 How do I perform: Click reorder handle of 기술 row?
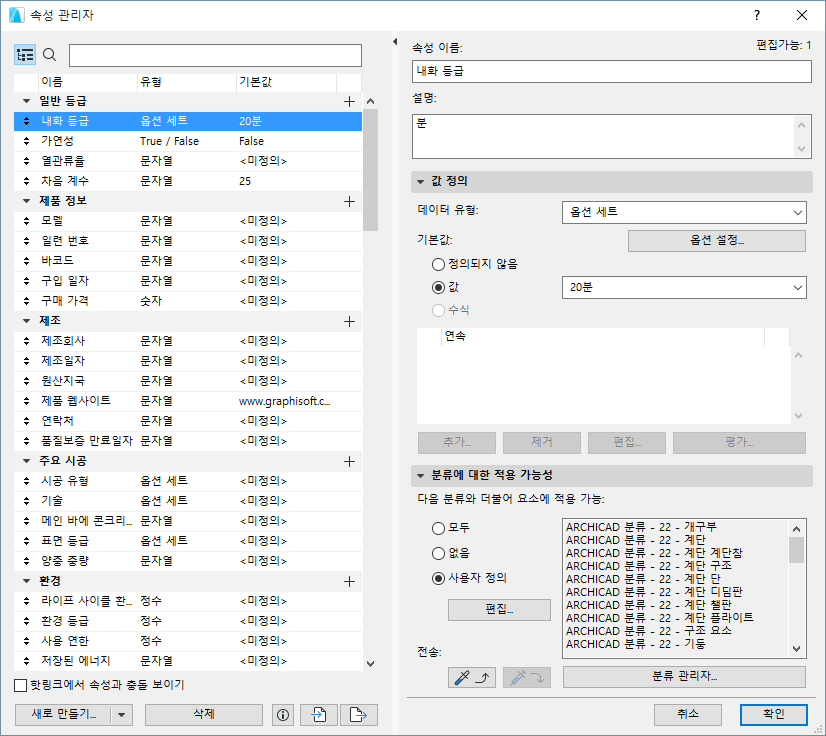click(26, 501)
